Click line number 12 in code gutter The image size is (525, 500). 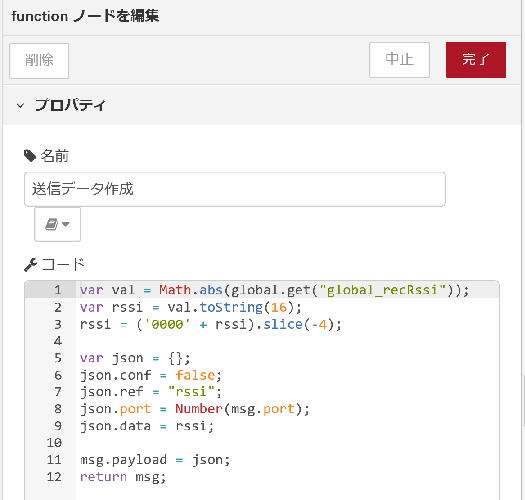(x=54, y=477)
